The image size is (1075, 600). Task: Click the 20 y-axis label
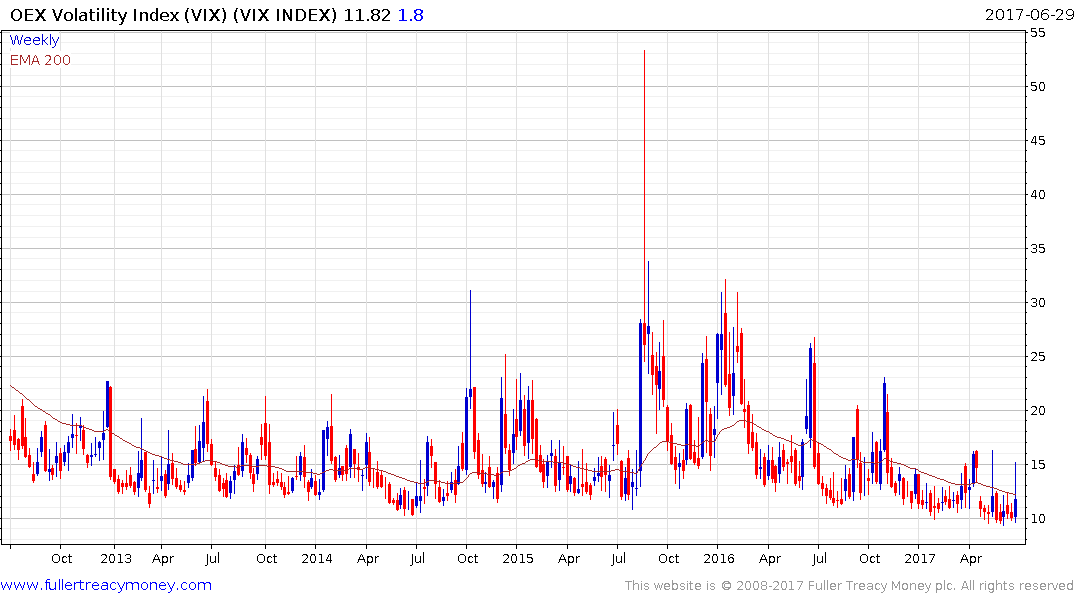click(1037, 411)
